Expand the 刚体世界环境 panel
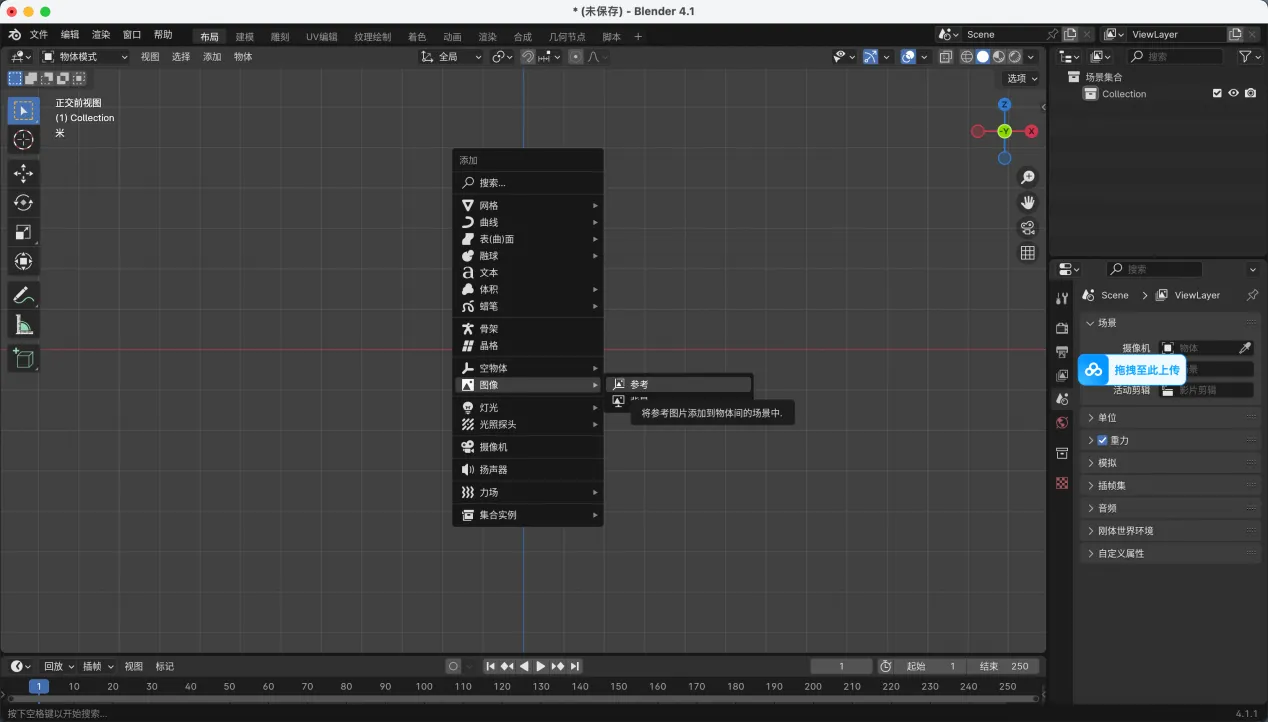1268x722 pixels. click(x=1125, y=530)
